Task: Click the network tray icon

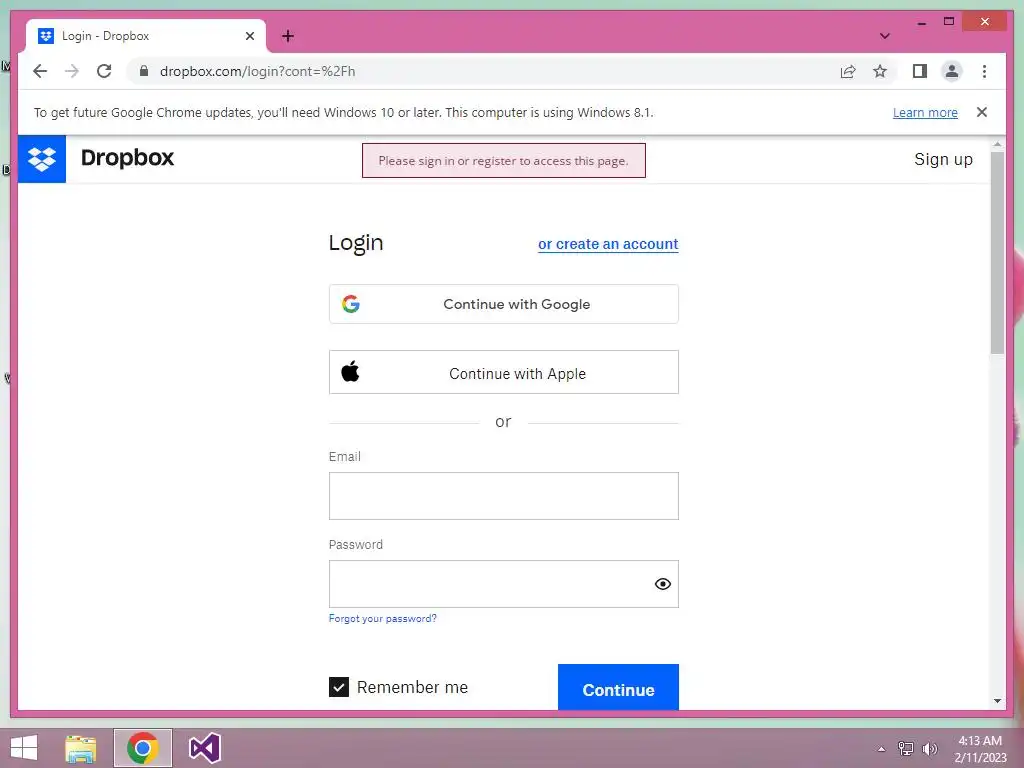Action: pos(905,749)
